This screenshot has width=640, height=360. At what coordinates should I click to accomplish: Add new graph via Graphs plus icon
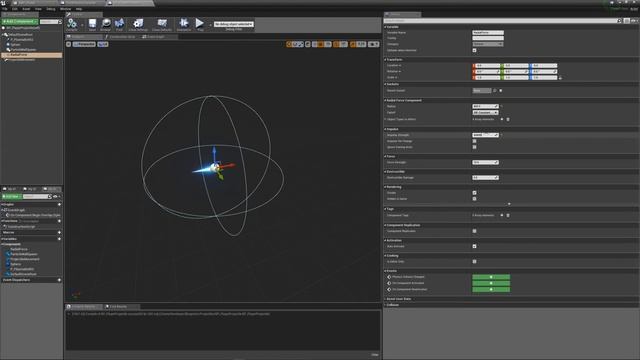pos(59,204)
